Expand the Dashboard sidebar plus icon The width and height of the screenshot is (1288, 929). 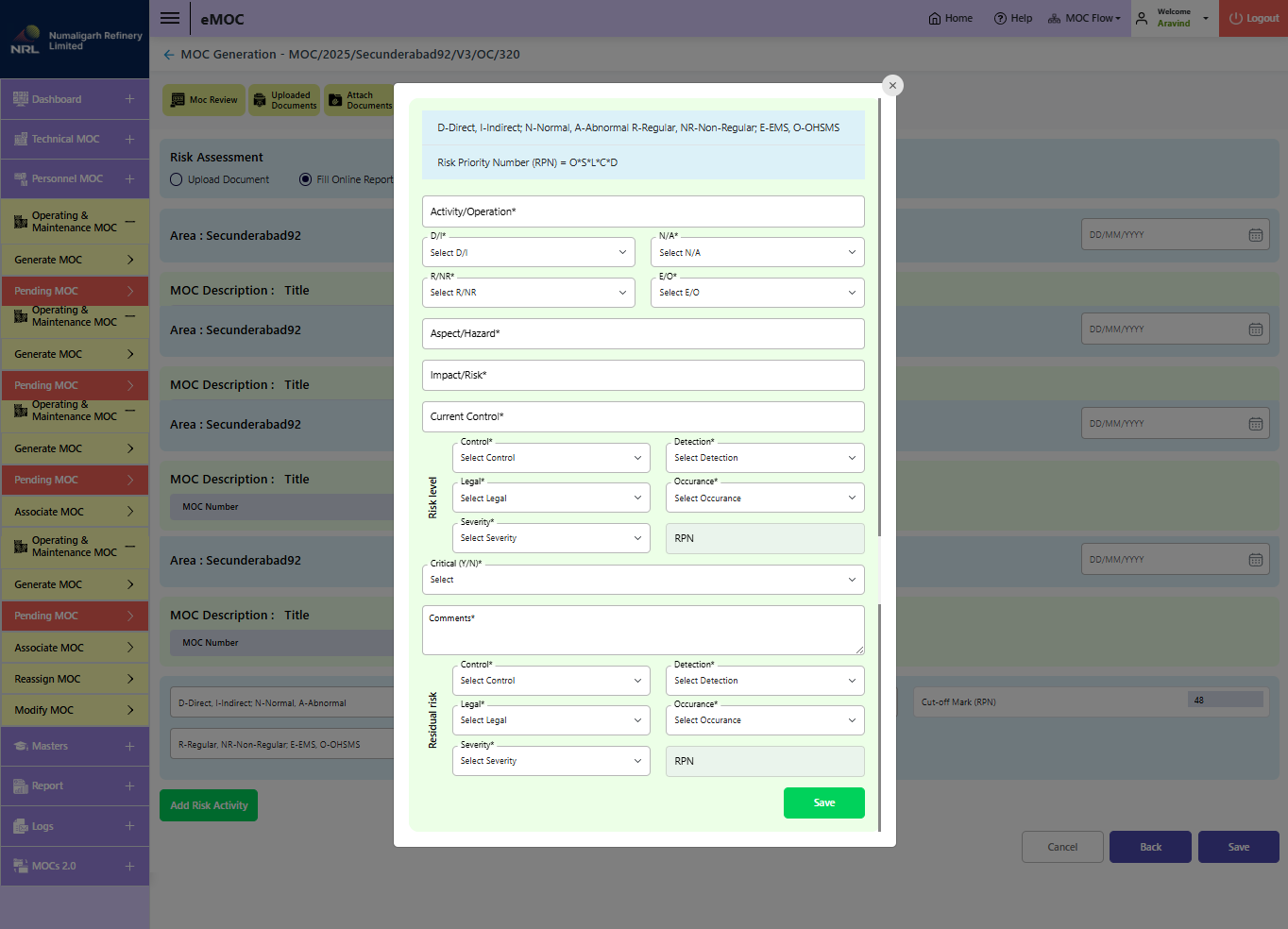click(129, 99)
